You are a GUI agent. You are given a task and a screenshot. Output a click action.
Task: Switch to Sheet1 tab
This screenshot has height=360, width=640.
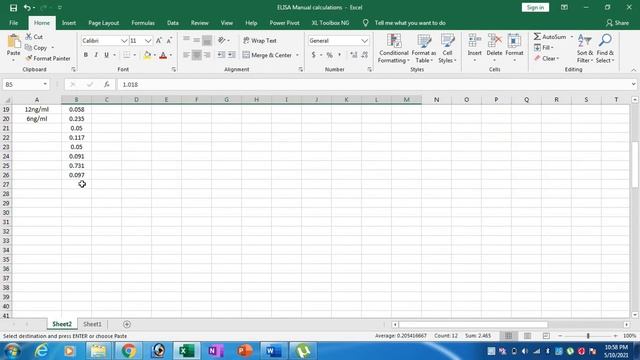(92, 324)
